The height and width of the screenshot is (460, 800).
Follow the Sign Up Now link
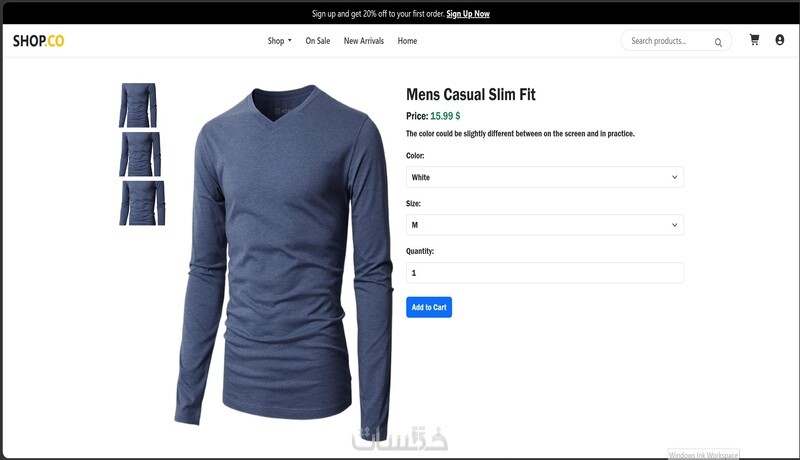click(468, 14)
